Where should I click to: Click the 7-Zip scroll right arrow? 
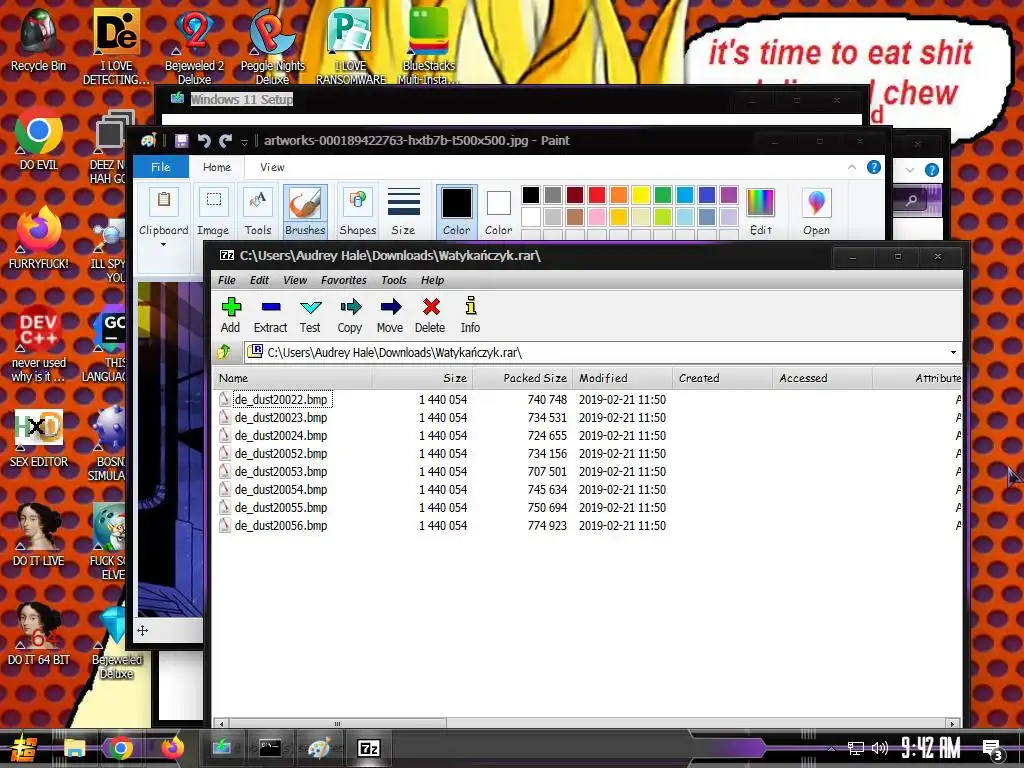tap(952, 724)
